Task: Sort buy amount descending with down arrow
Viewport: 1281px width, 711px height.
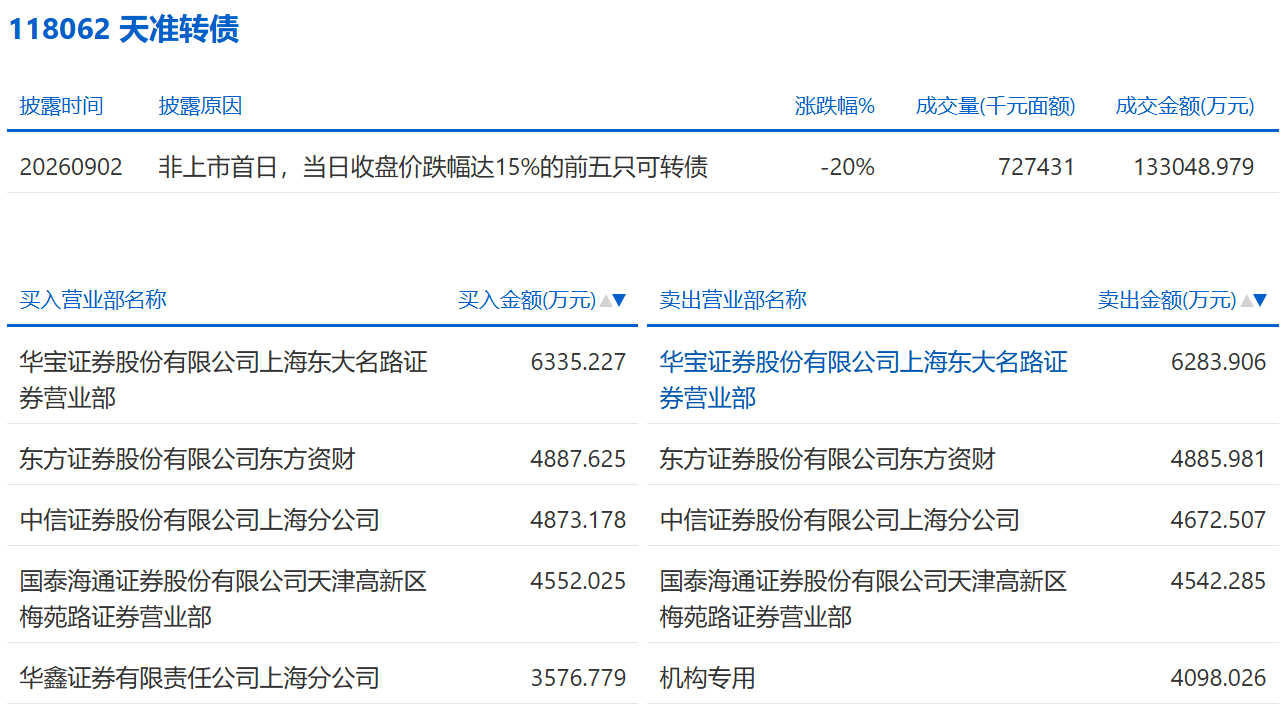Action: [x=619, y=300]
